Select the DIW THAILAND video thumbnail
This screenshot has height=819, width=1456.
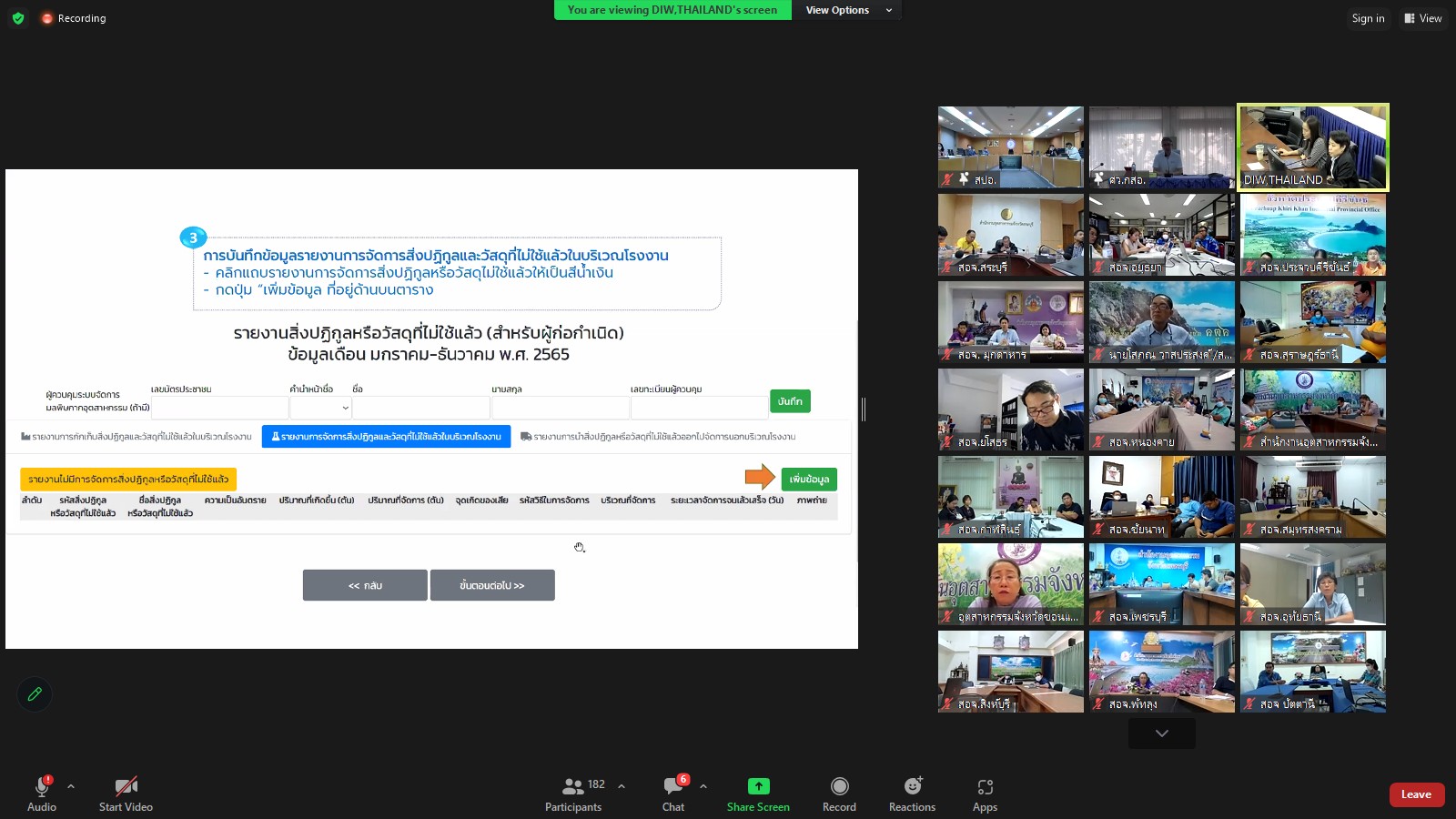coord(1313,147)
